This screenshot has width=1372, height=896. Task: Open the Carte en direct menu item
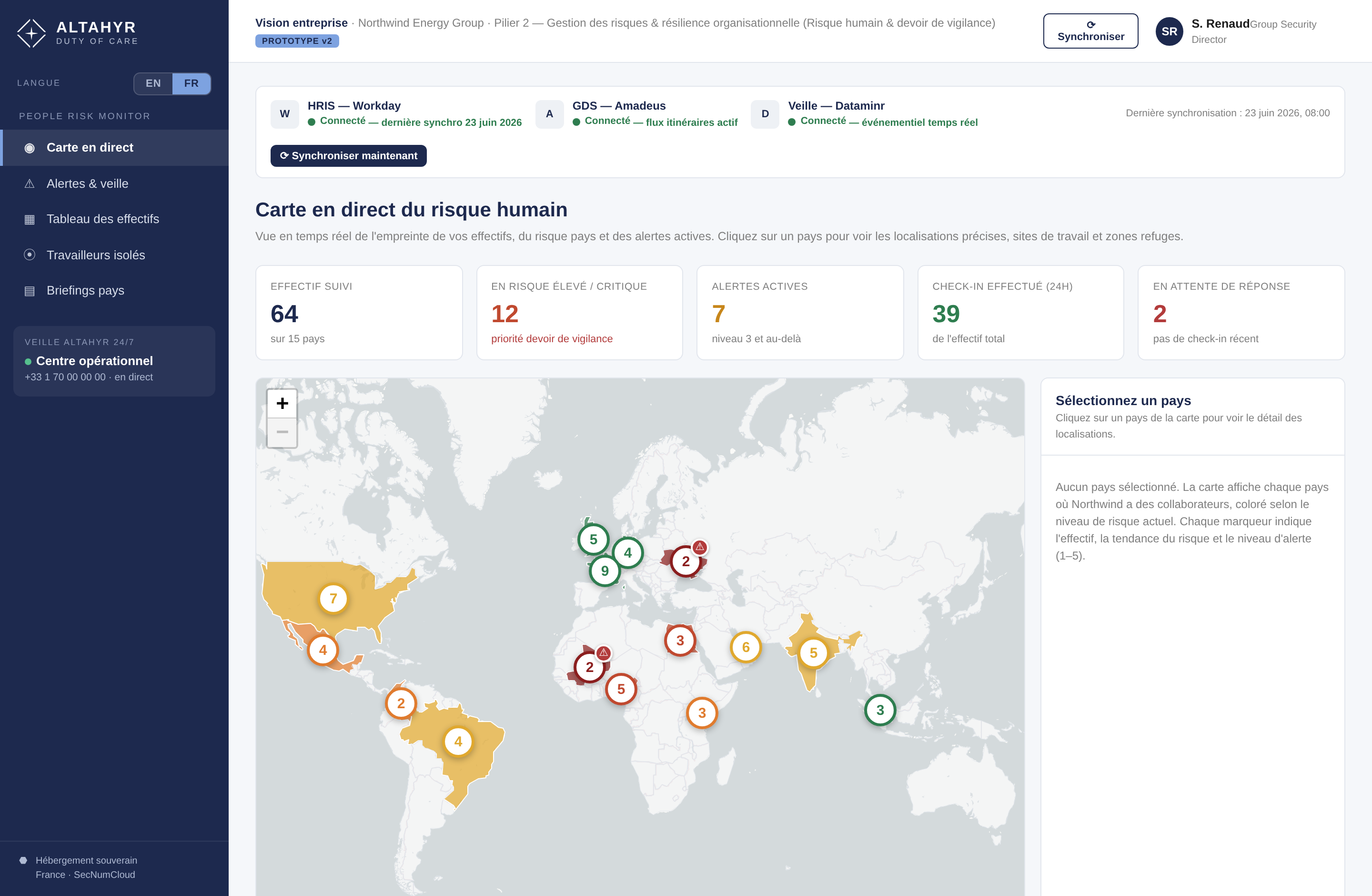114,148
